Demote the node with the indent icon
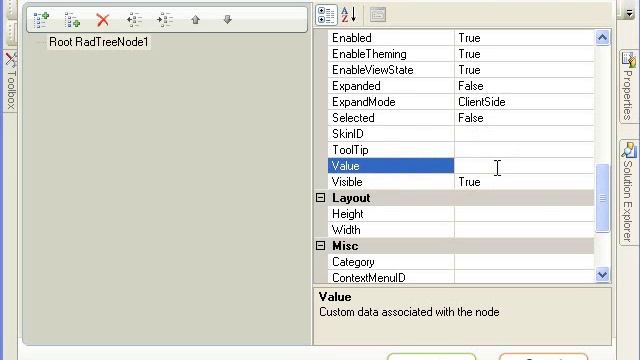The image size is (640, 360). (165, 20)
